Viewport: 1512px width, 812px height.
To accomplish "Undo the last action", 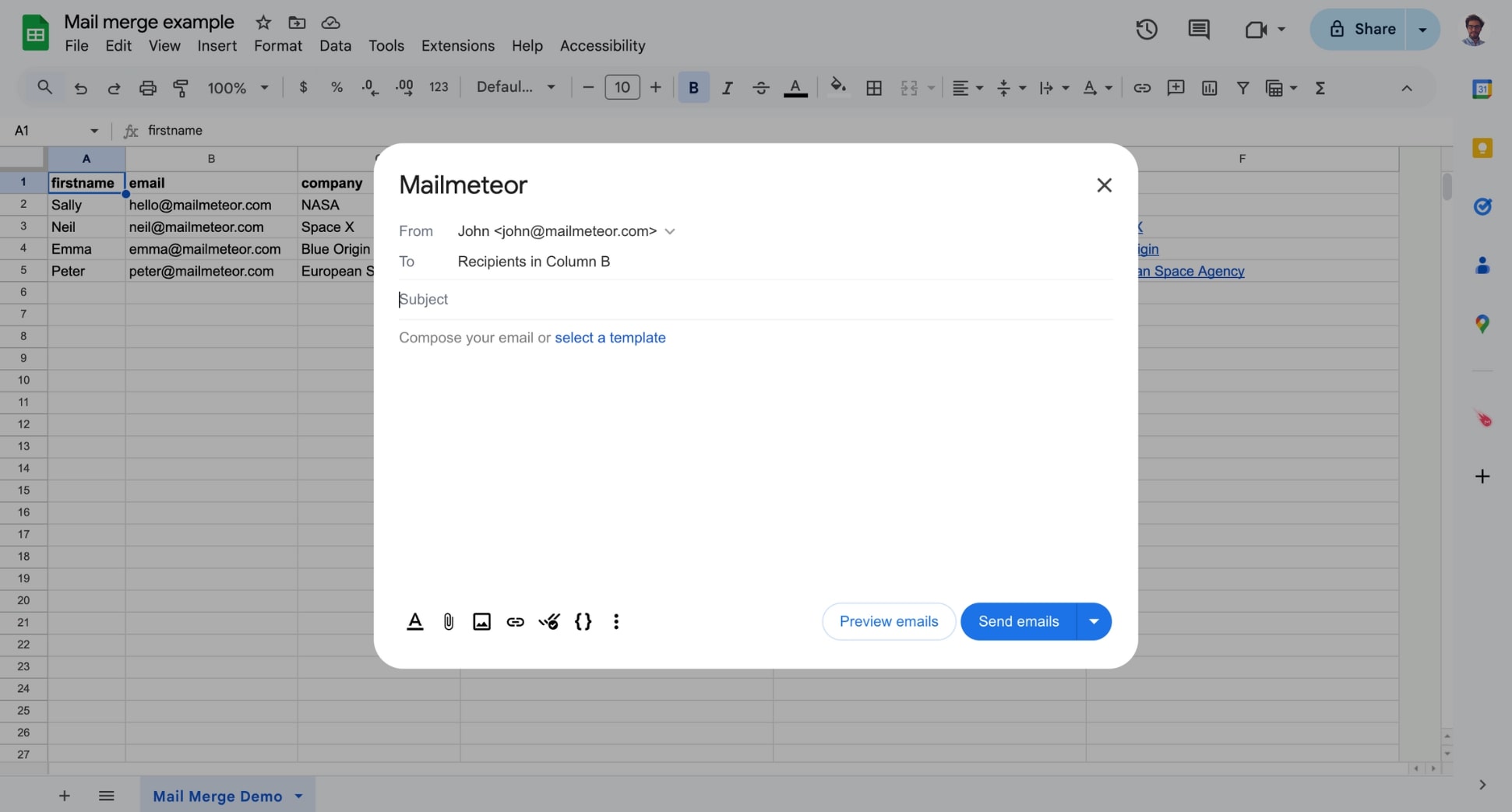I will point(80,88).
